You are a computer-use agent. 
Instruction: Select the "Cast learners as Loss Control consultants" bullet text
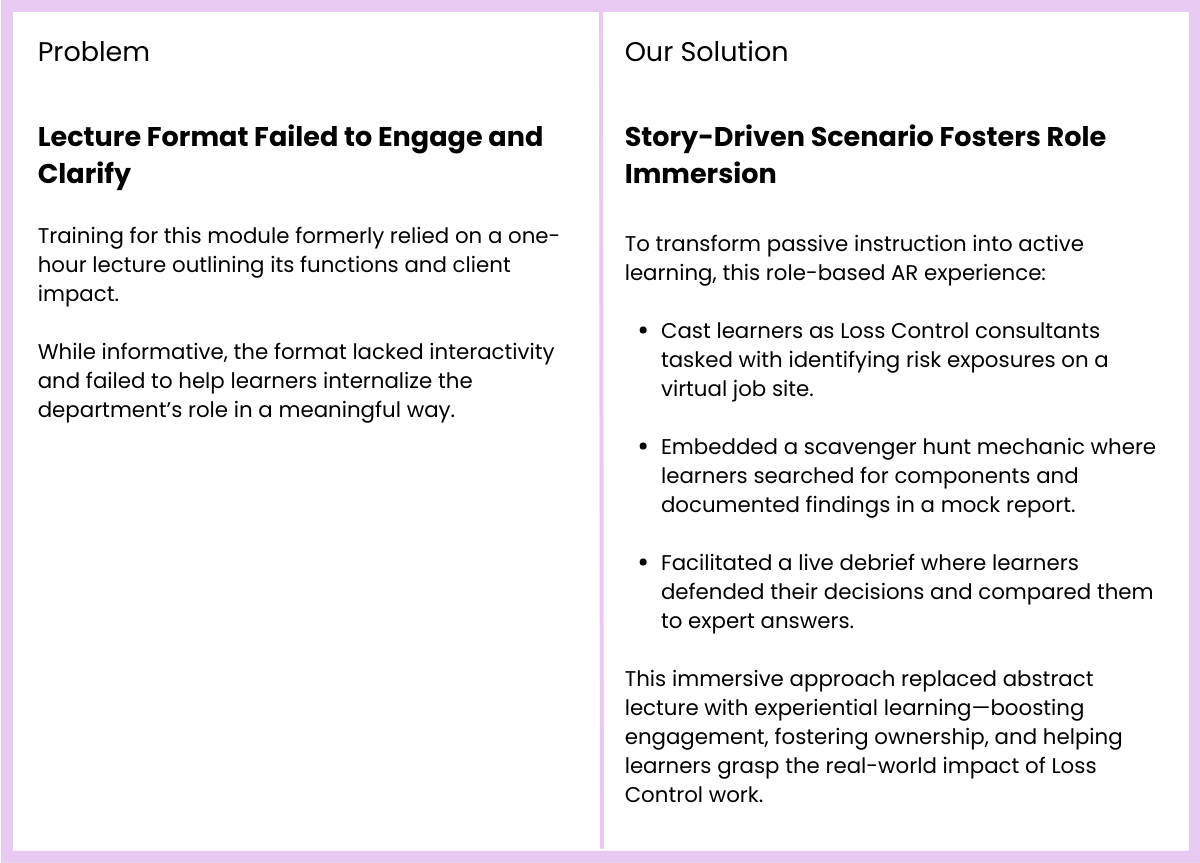(x=880, y=331)
